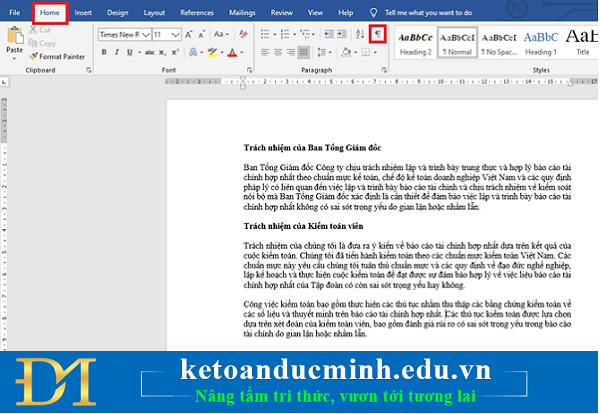The image size is (600, 414).
Task: Switch to the Design tab
Action: (117, 13)
